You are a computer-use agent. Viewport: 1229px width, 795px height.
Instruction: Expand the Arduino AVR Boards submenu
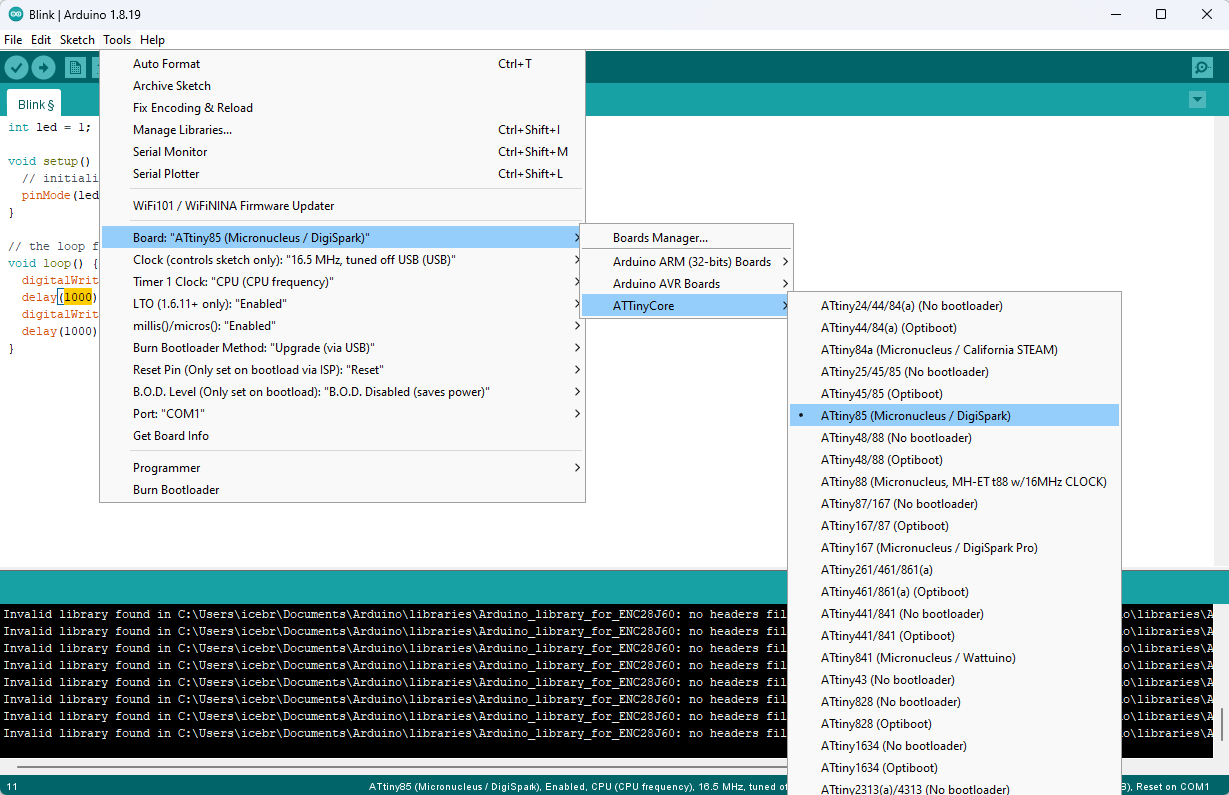click(x=666, y=283)
